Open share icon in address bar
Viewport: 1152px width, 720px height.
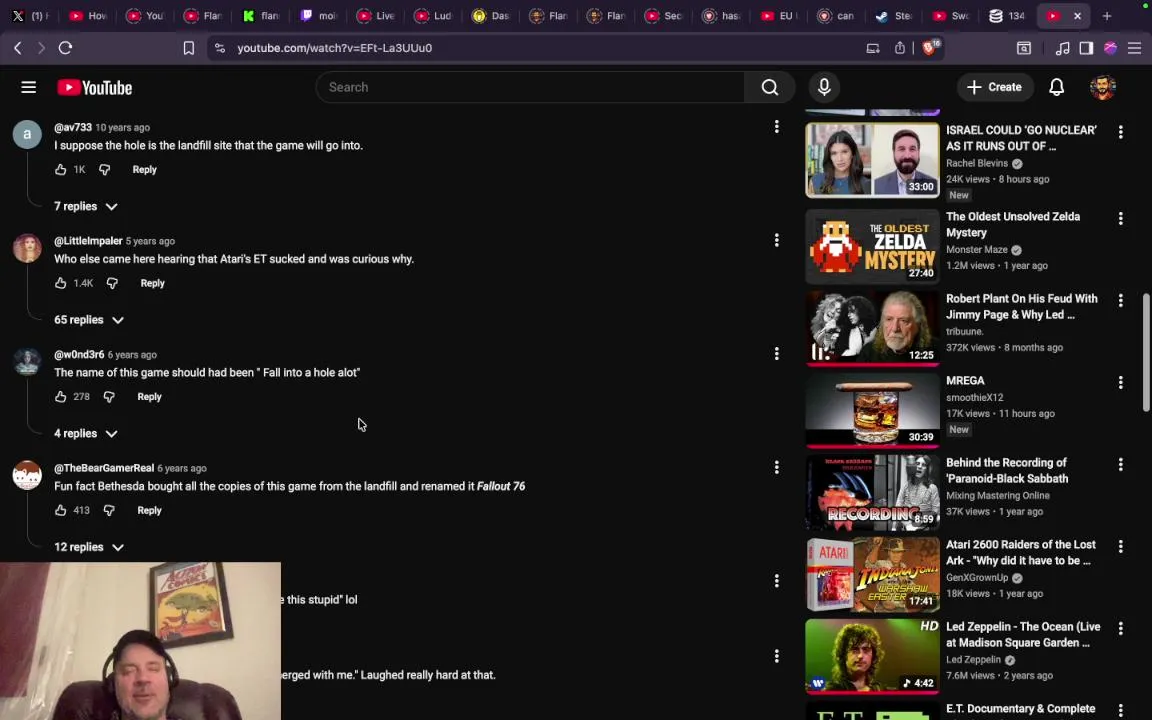[900, 48]
